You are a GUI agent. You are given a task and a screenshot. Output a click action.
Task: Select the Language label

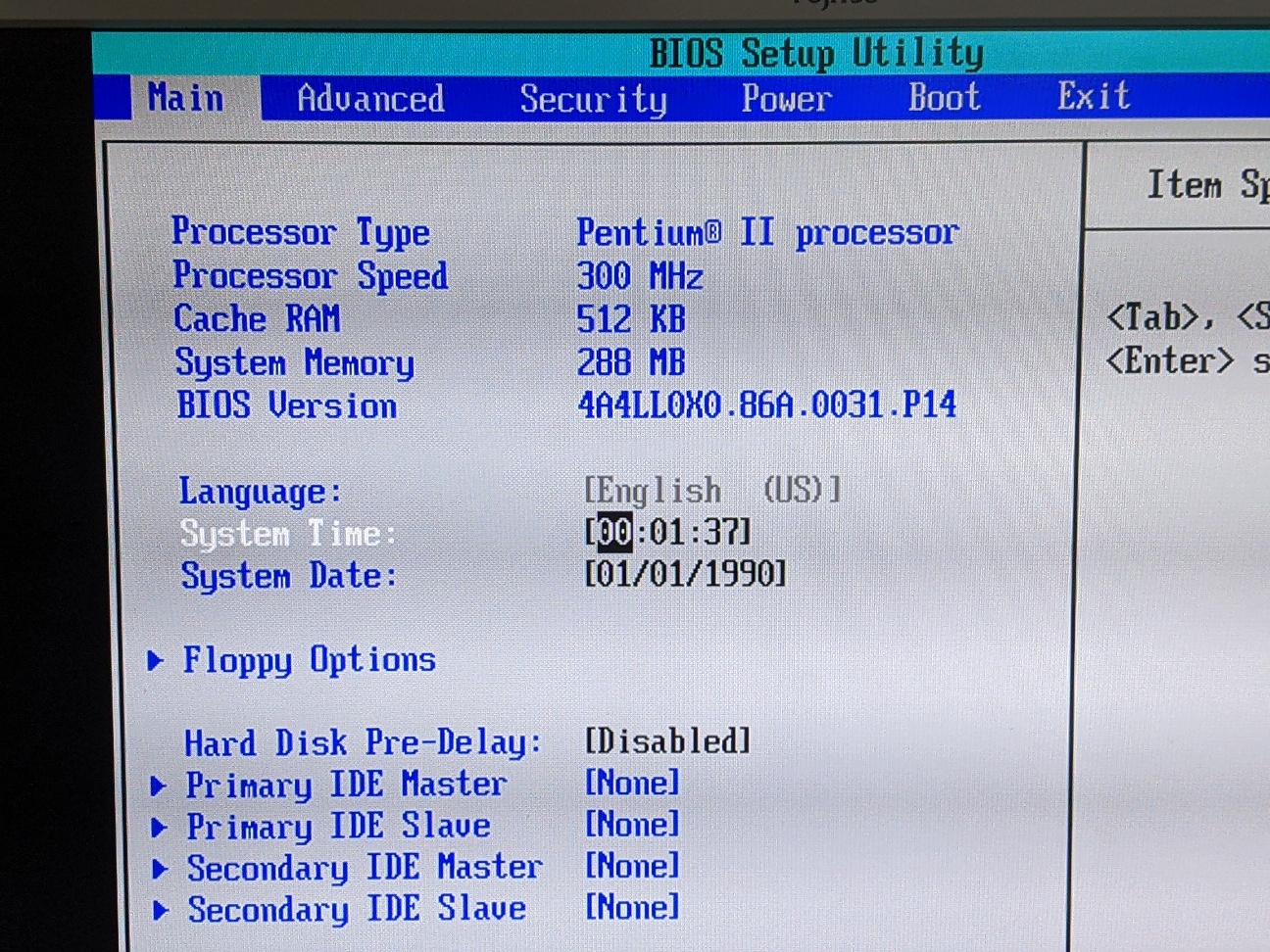click(x=261, y=492)
